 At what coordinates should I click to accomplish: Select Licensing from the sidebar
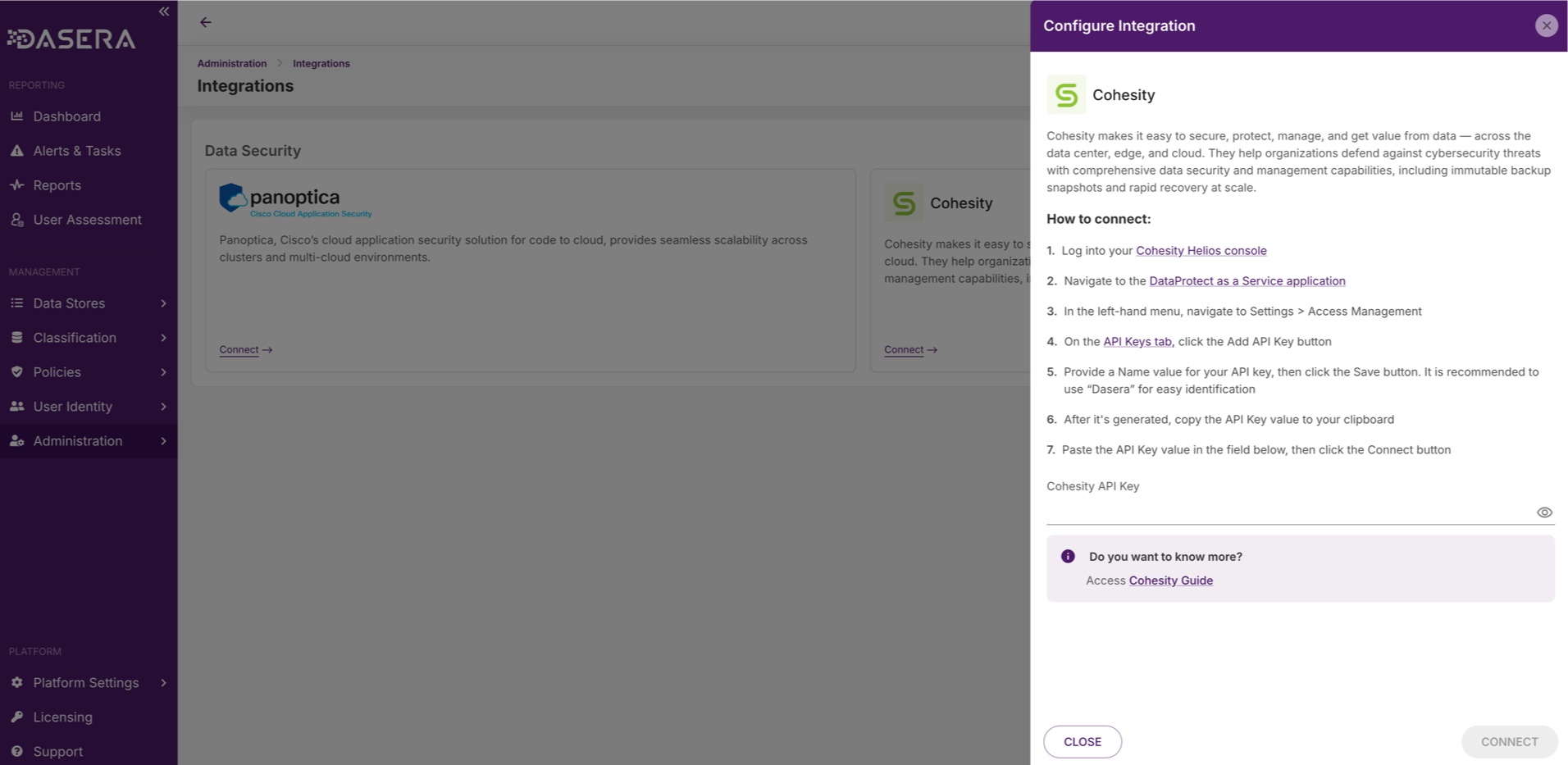coord(62,717)
